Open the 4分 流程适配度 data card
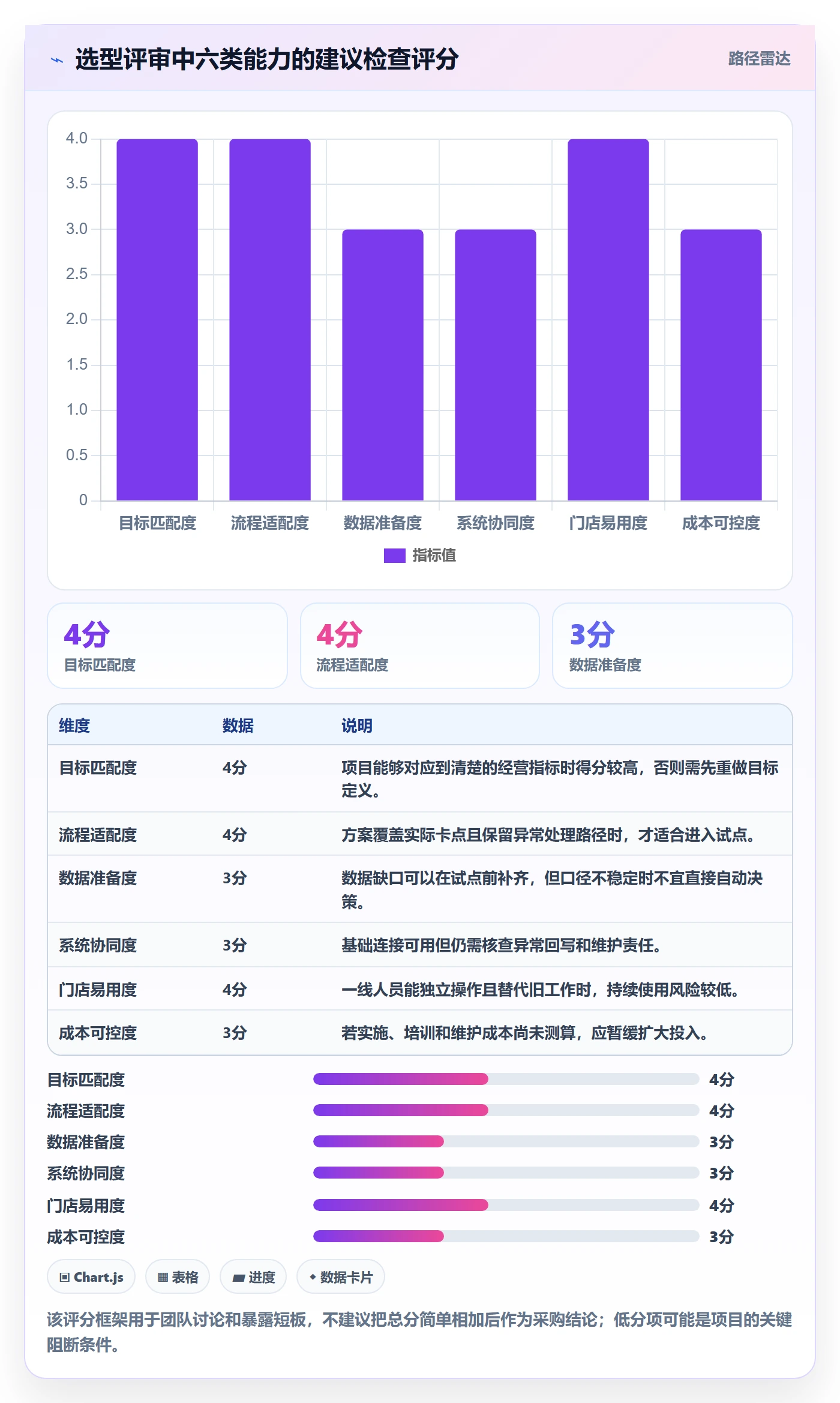 420,646
